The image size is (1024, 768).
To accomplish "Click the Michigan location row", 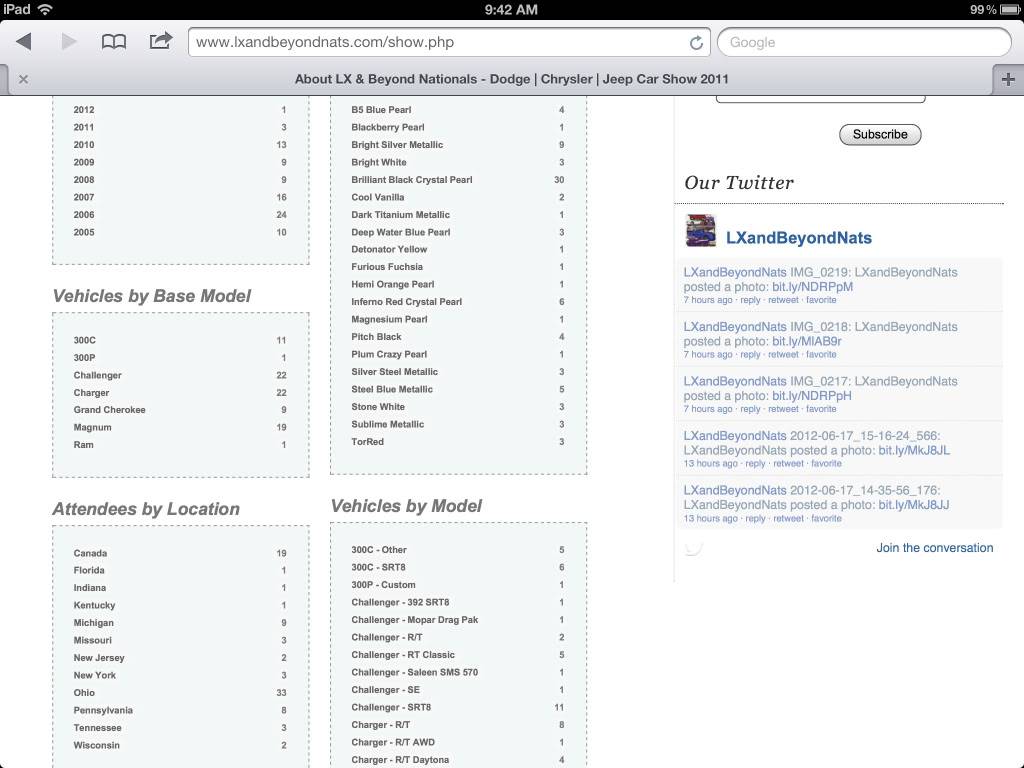I will [180, 622].
